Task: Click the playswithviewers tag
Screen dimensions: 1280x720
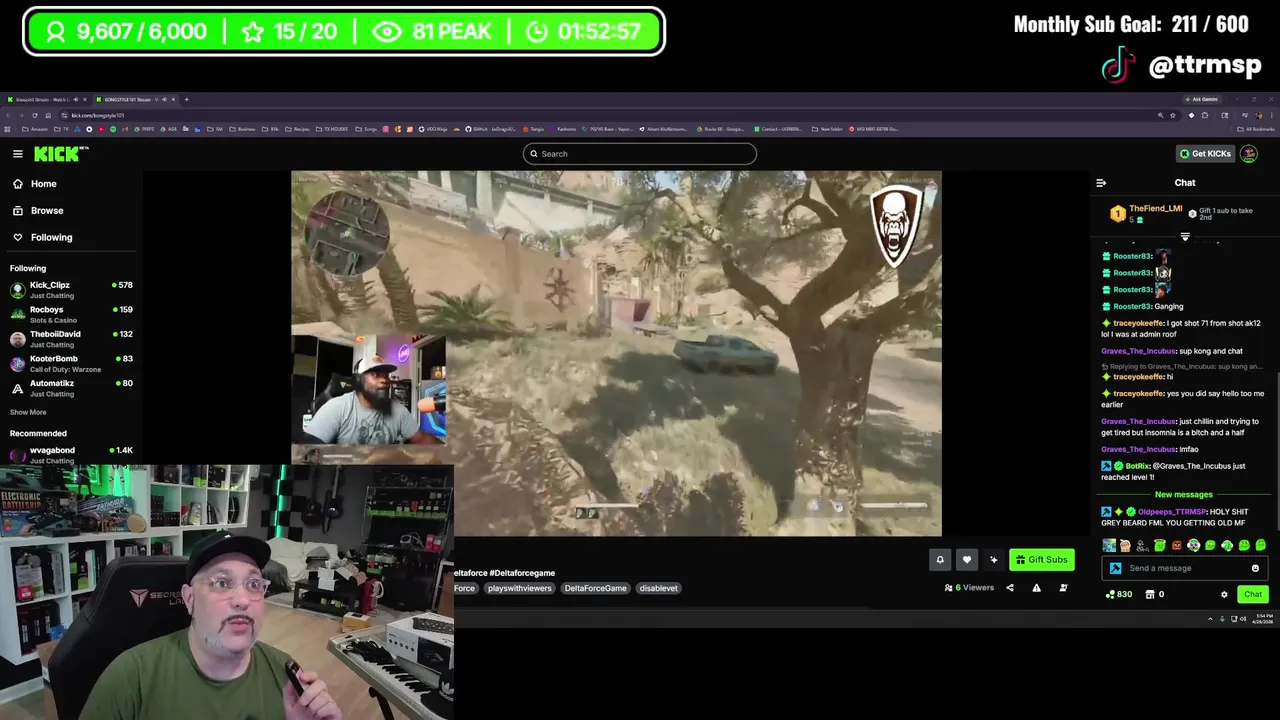Action: (x=519, y=588)
